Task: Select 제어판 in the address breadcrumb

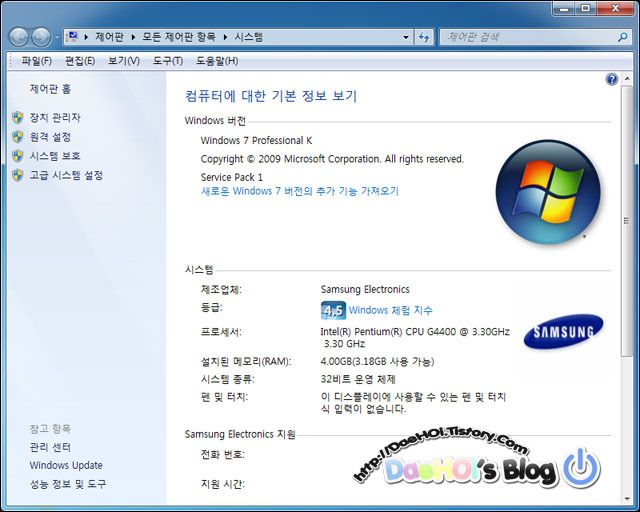Action: click(109, 37)
